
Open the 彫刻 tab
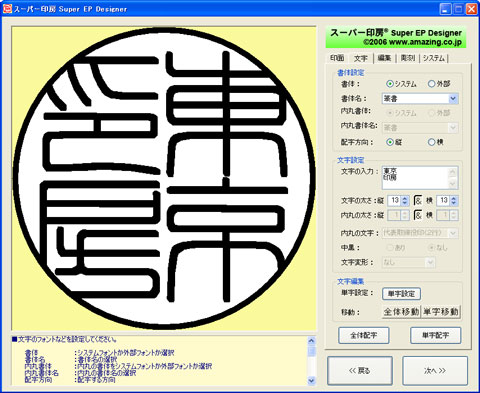[x=408, y=58]
